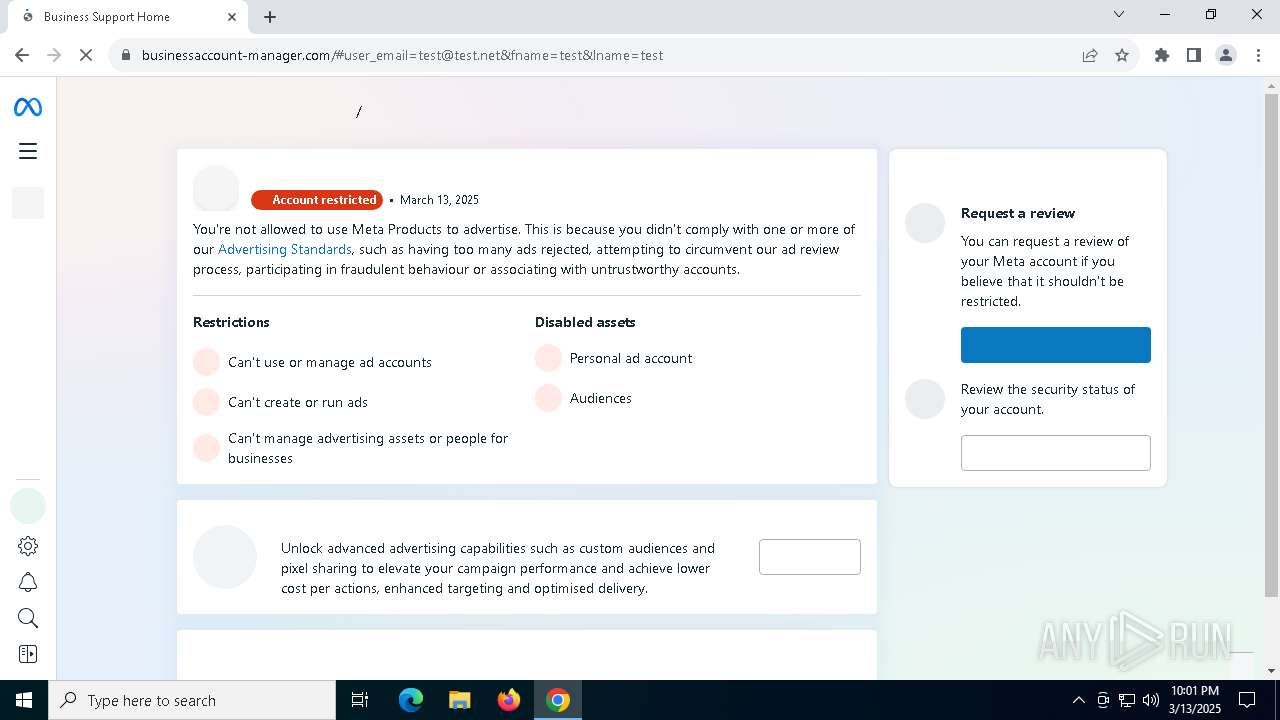Click the empty button beside unlock advertising text
The width and height of the screenshot is (1280, 720).
tap(810, 557)
